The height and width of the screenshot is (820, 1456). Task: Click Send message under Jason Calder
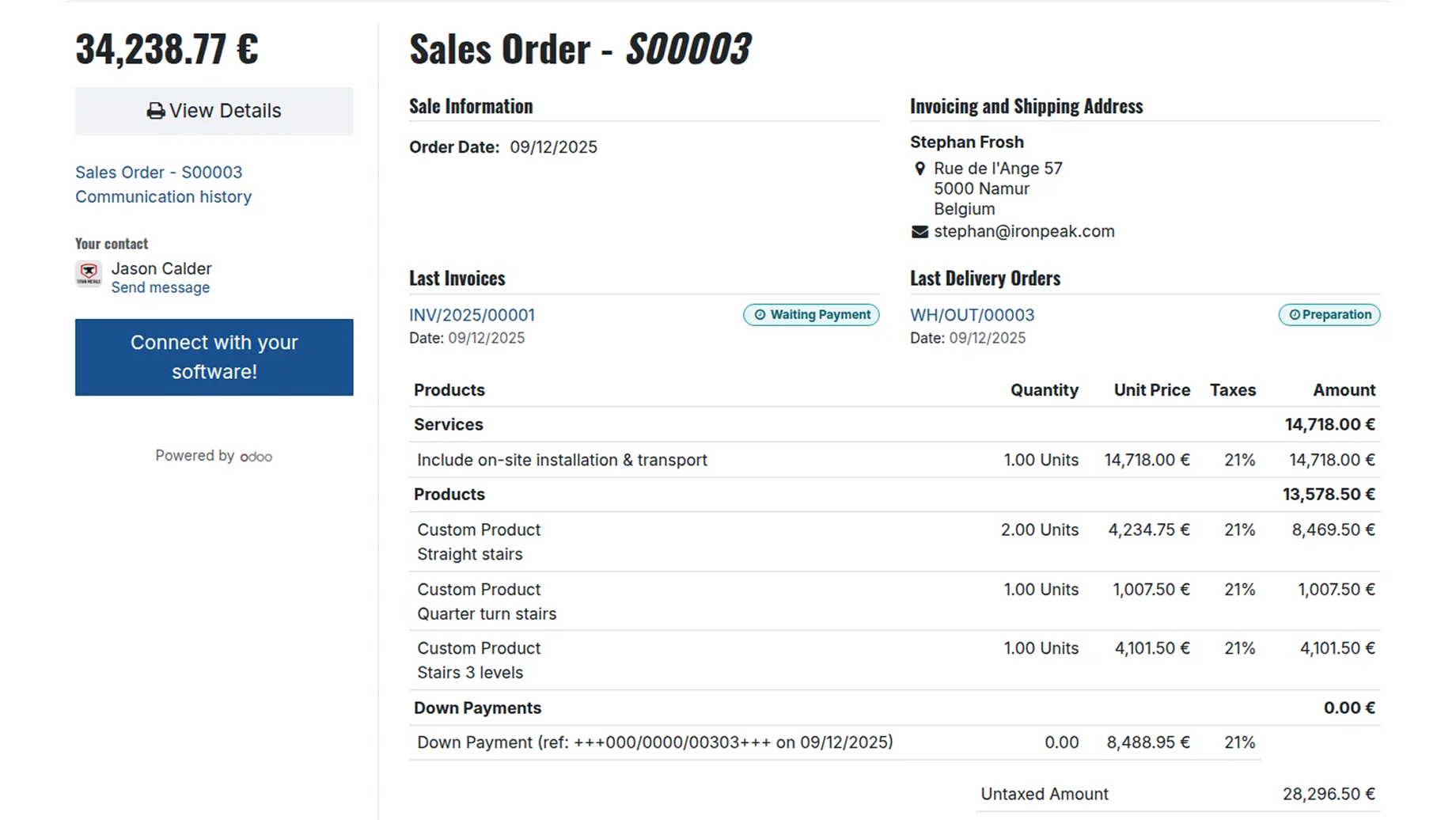[160, 288]
